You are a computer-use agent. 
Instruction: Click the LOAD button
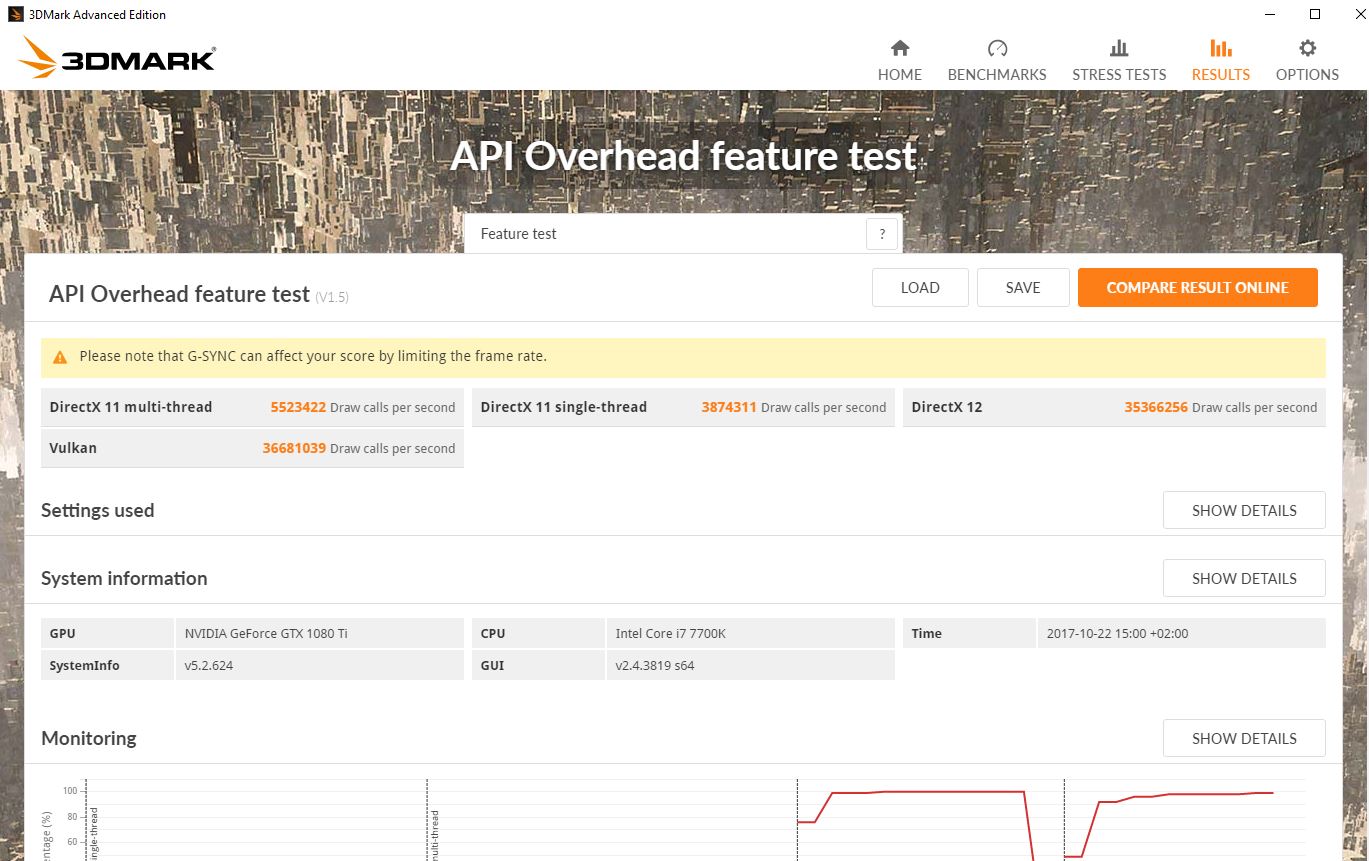click(920, 287)
